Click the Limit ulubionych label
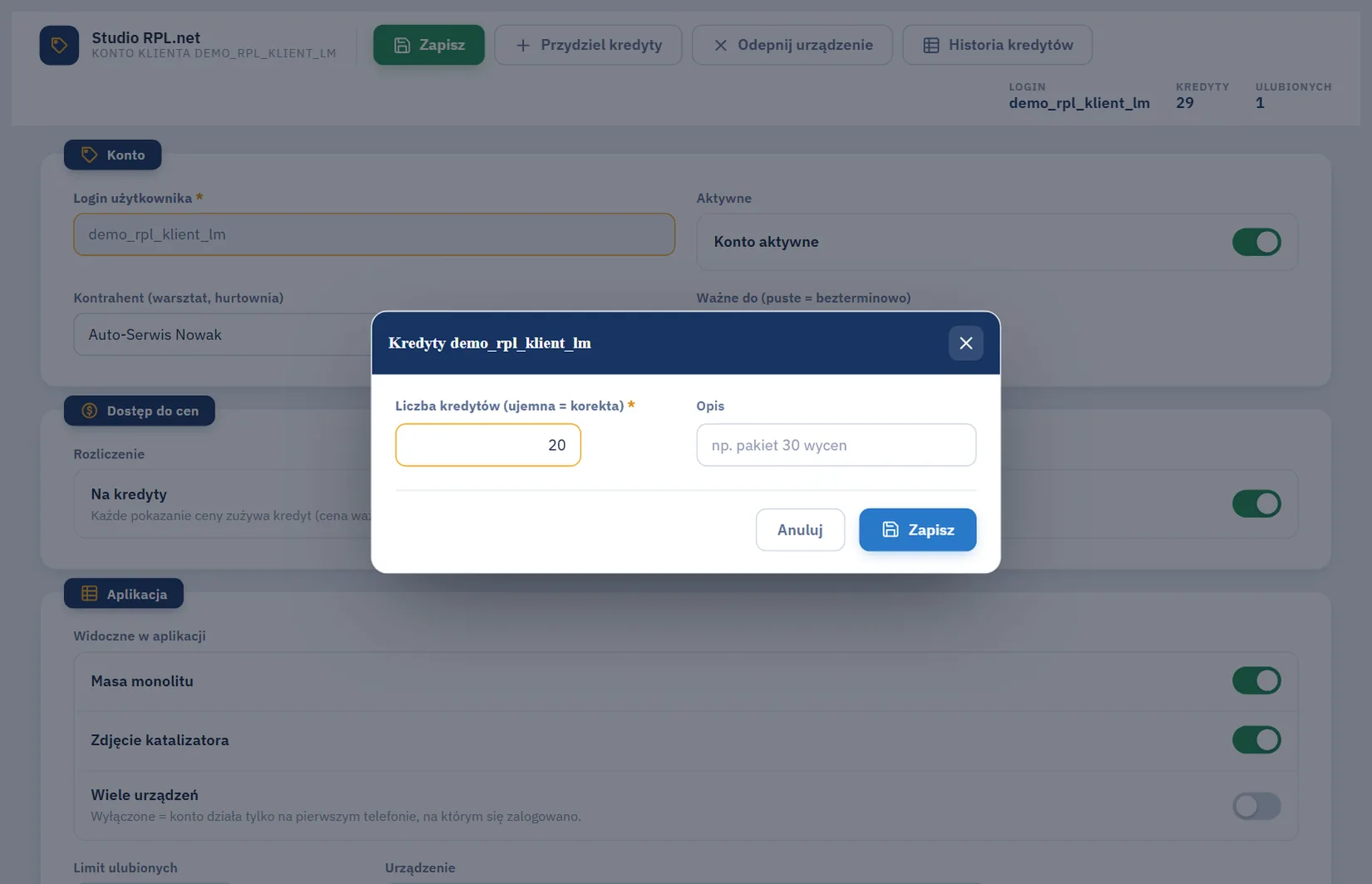The height and width of the screenshot is (884, 1372). pyautogui.click(x=126, y=867)
